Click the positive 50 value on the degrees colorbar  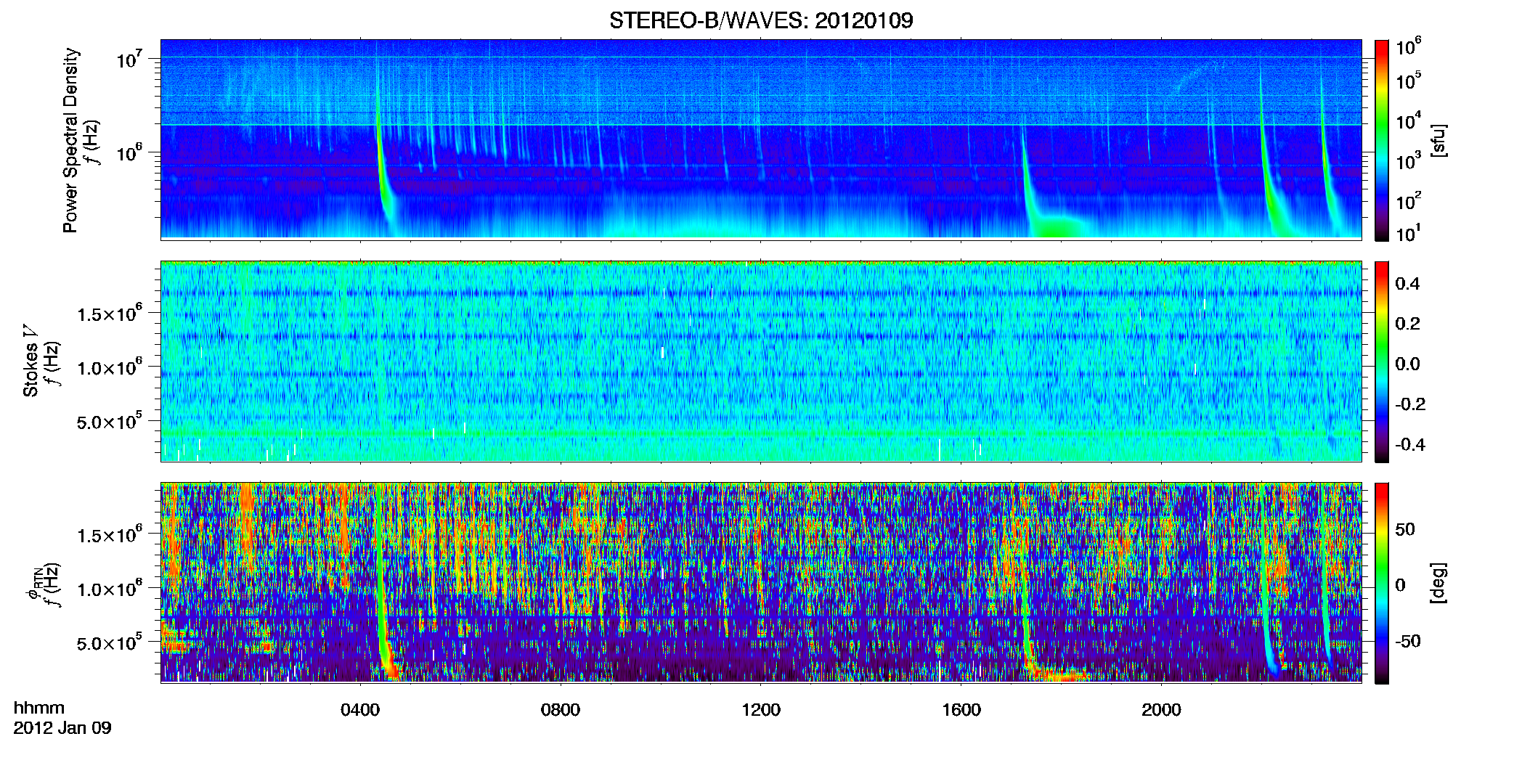1405,529
